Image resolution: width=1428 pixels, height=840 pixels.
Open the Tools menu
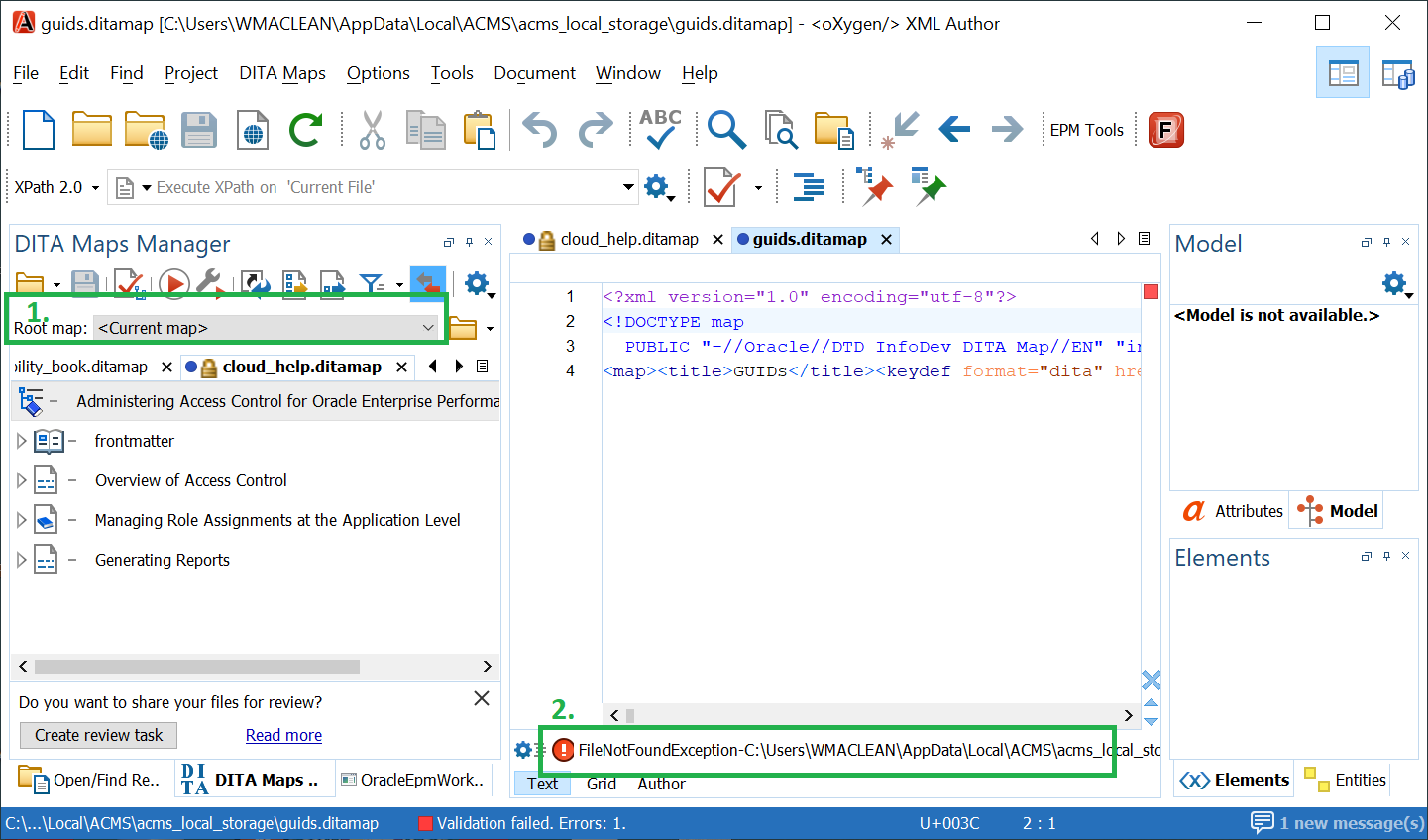452,73
